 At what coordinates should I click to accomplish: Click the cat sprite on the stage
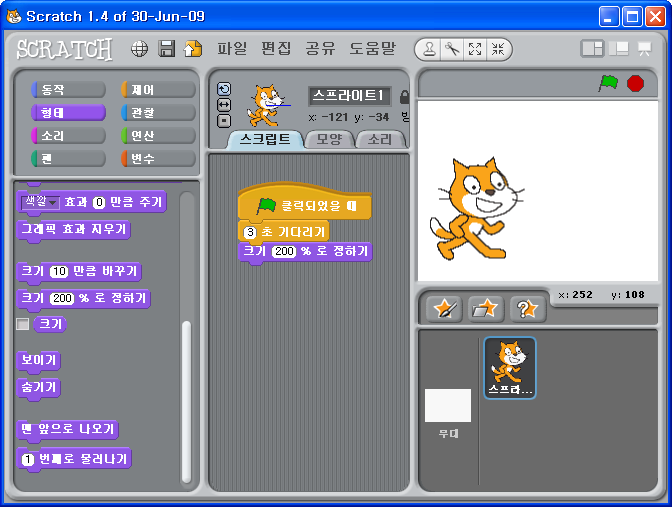476,209
